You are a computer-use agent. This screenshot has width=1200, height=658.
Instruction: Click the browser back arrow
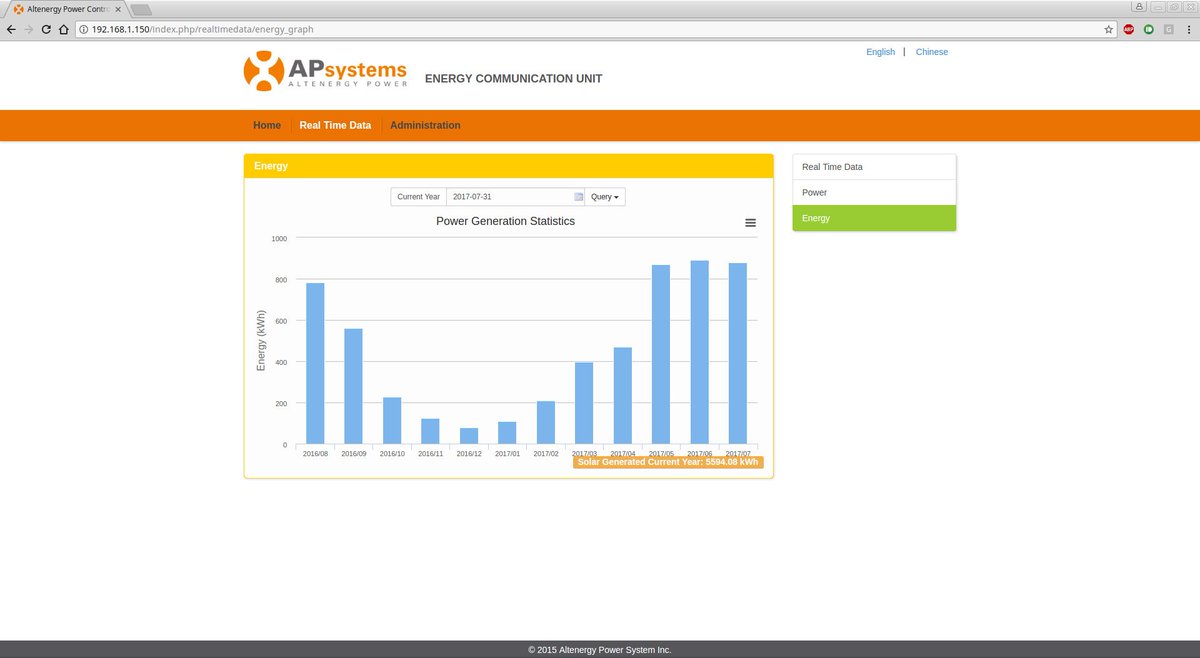click(x=11, y=29)
